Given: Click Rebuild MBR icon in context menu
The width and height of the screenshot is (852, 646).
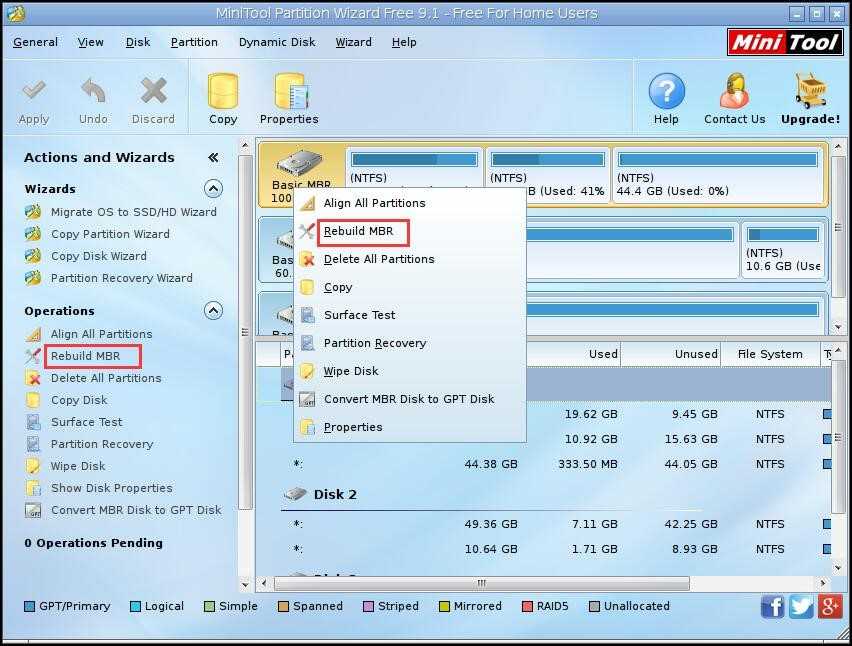Looking at the screenshot, I should click(307, 231).
